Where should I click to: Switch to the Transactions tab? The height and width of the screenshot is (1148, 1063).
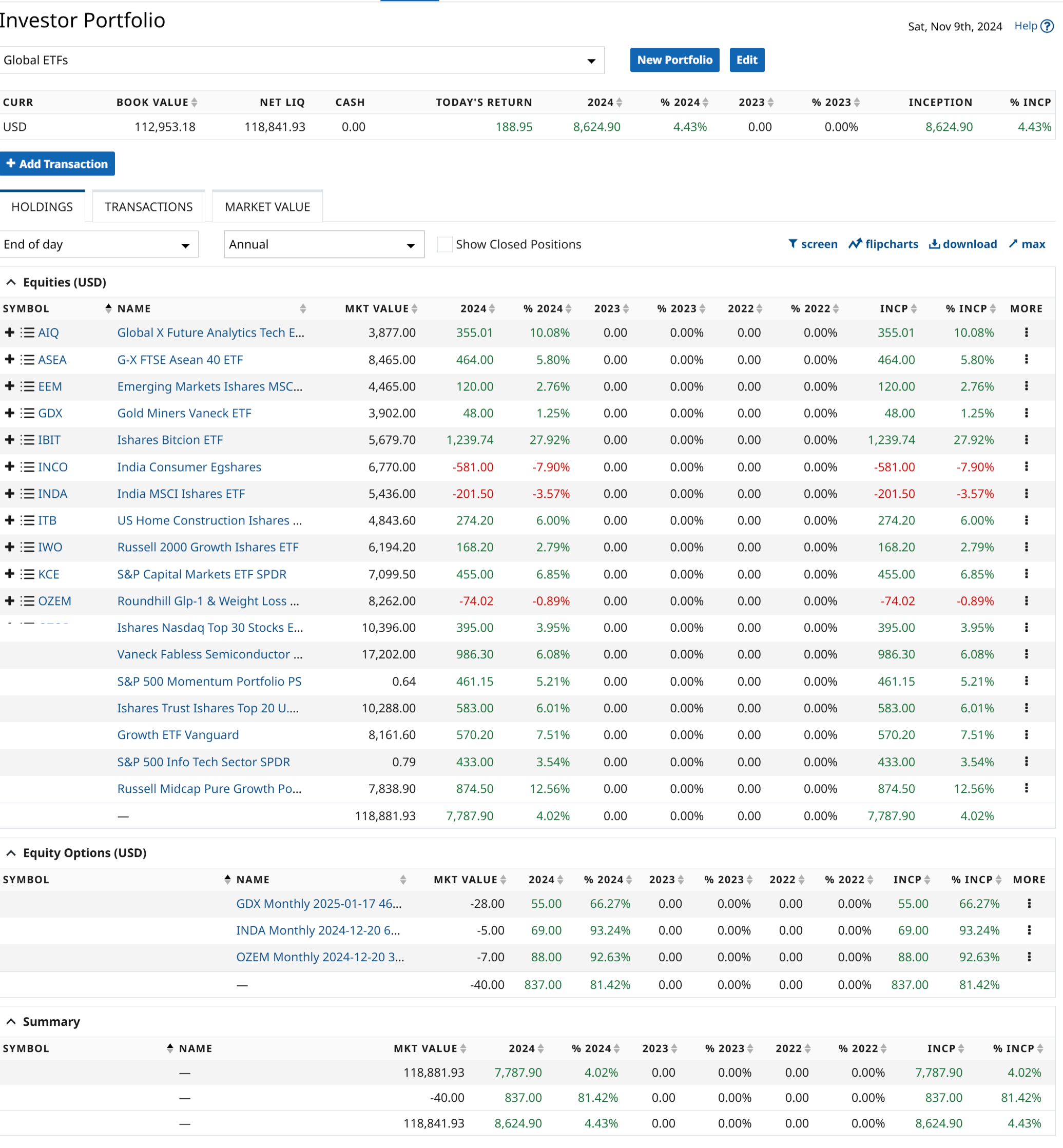pos(148,207)
